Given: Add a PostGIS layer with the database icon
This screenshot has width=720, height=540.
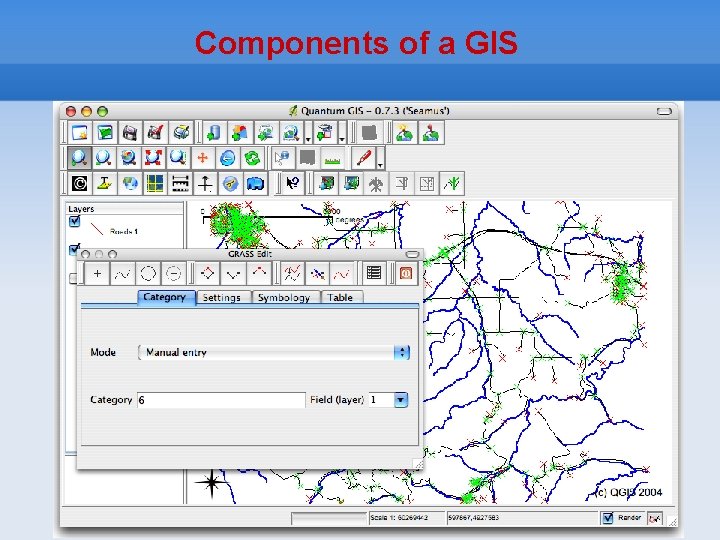Looking at the screenshot, I should tap(214, 133).
